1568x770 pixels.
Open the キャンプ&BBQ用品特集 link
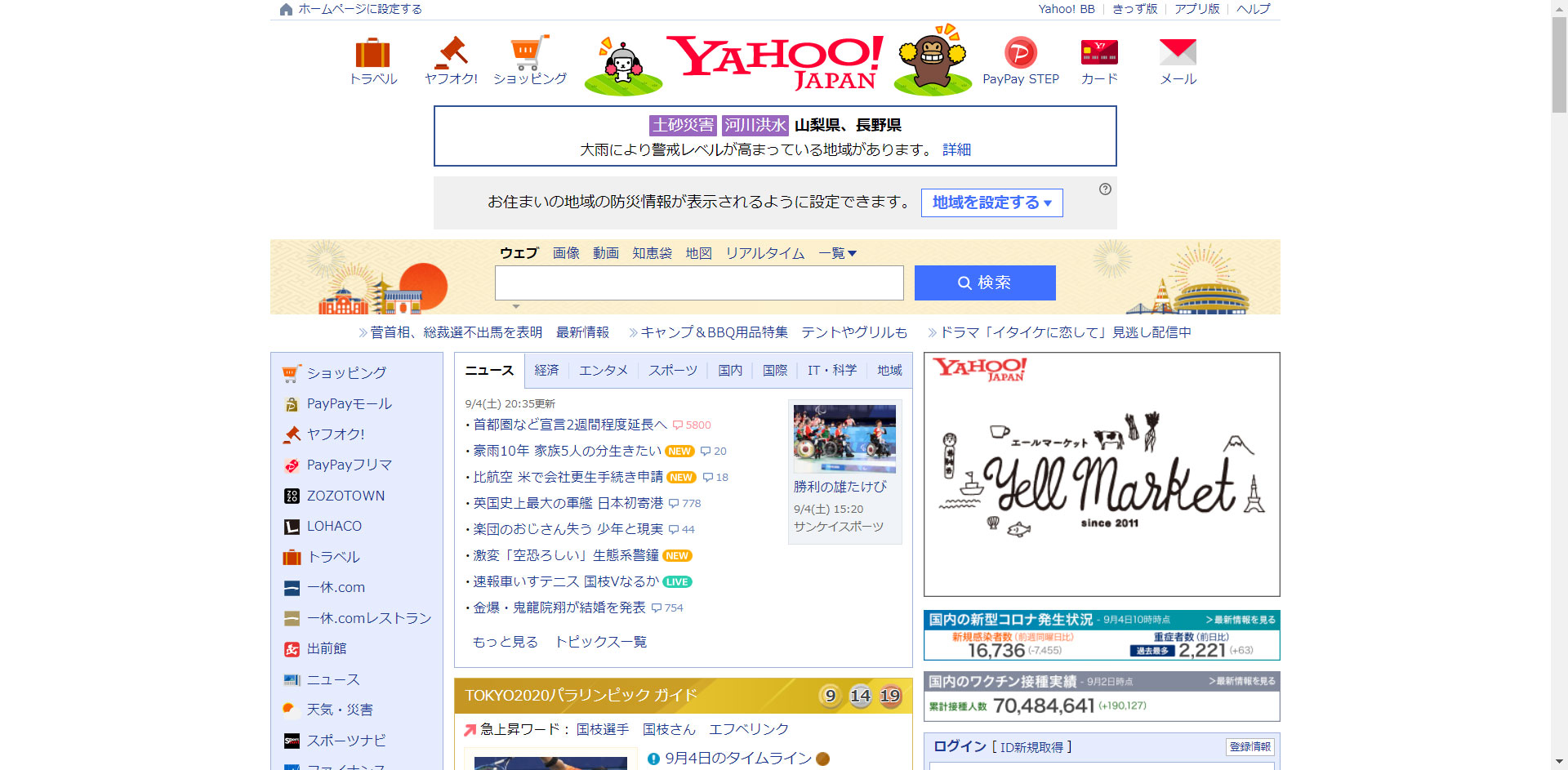[x=714, y=332]
